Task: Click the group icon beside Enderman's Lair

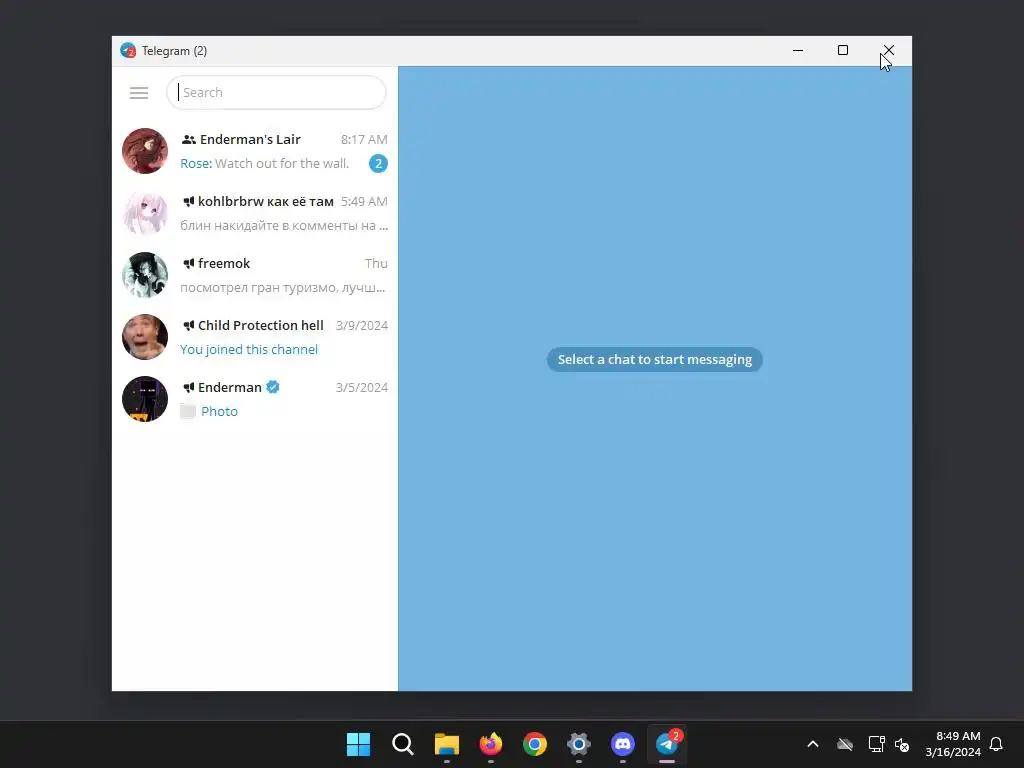Action: point(189,139)
